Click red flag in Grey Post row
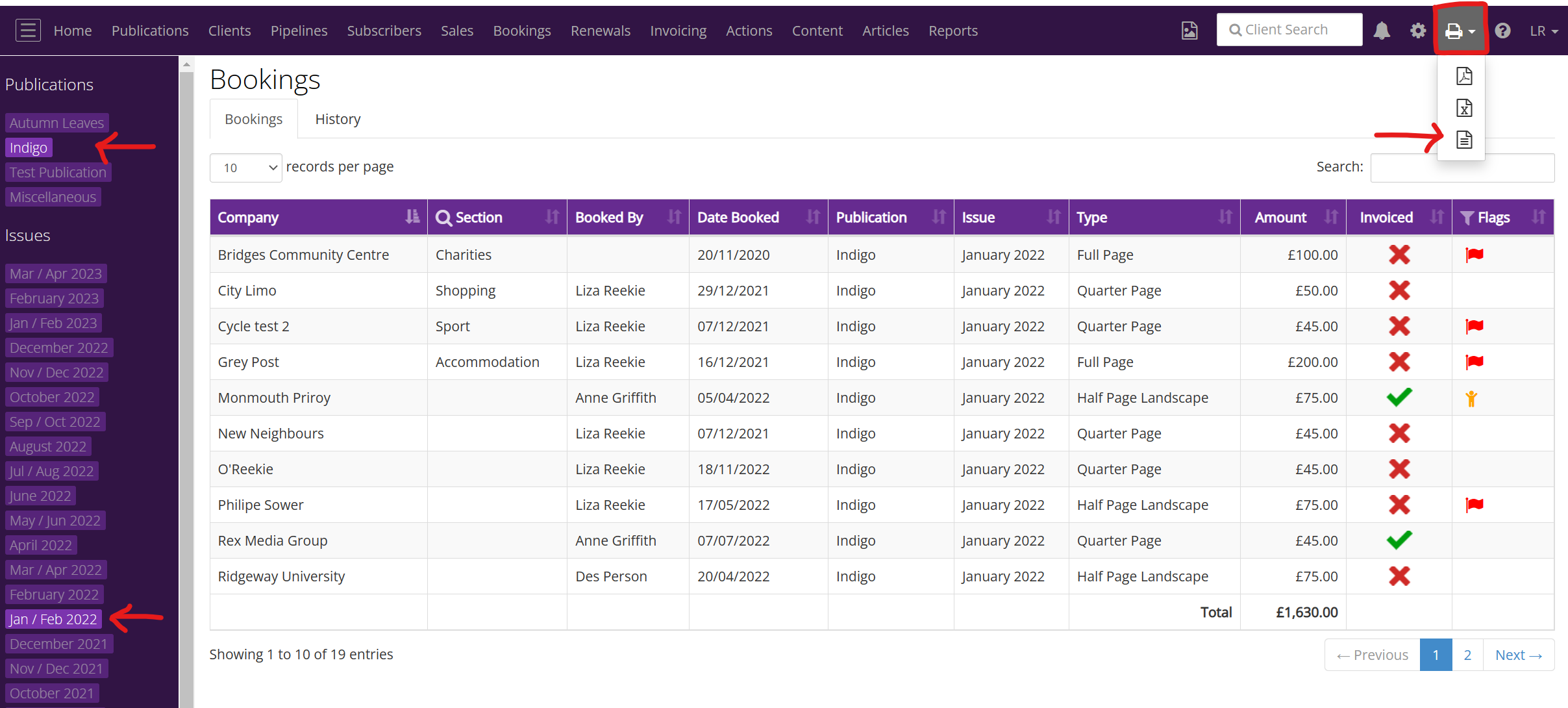This screenshot has width=1568, height=708. (x=1475, y=362)
